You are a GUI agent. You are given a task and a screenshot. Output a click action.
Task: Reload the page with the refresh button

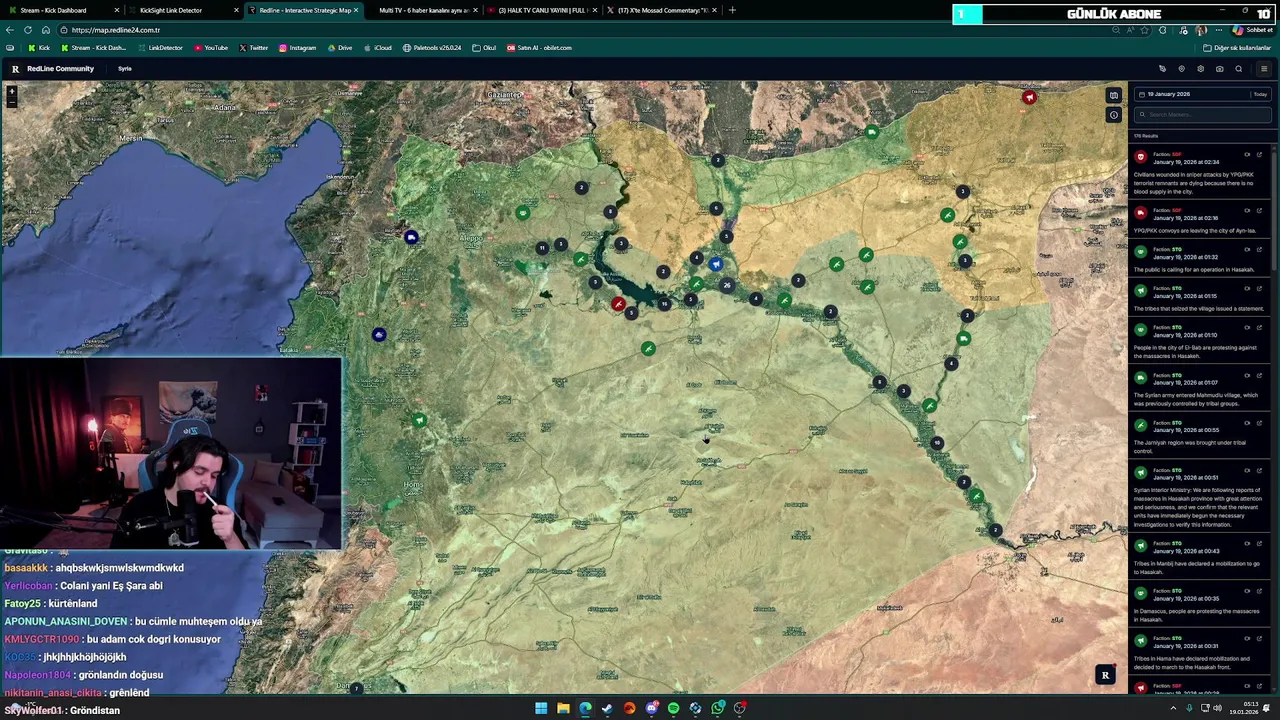[x=28, y=30]
